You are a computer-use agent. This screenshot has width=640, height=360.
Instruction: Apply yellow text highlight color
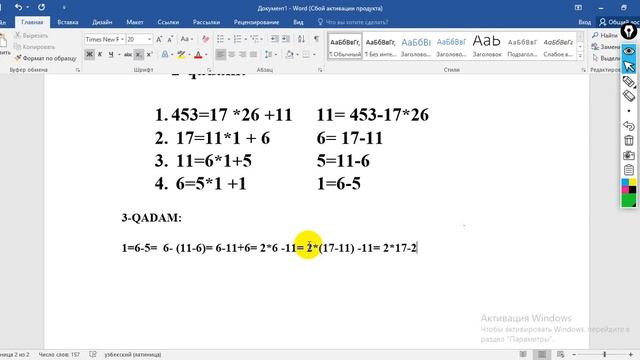tap(181, 54)
